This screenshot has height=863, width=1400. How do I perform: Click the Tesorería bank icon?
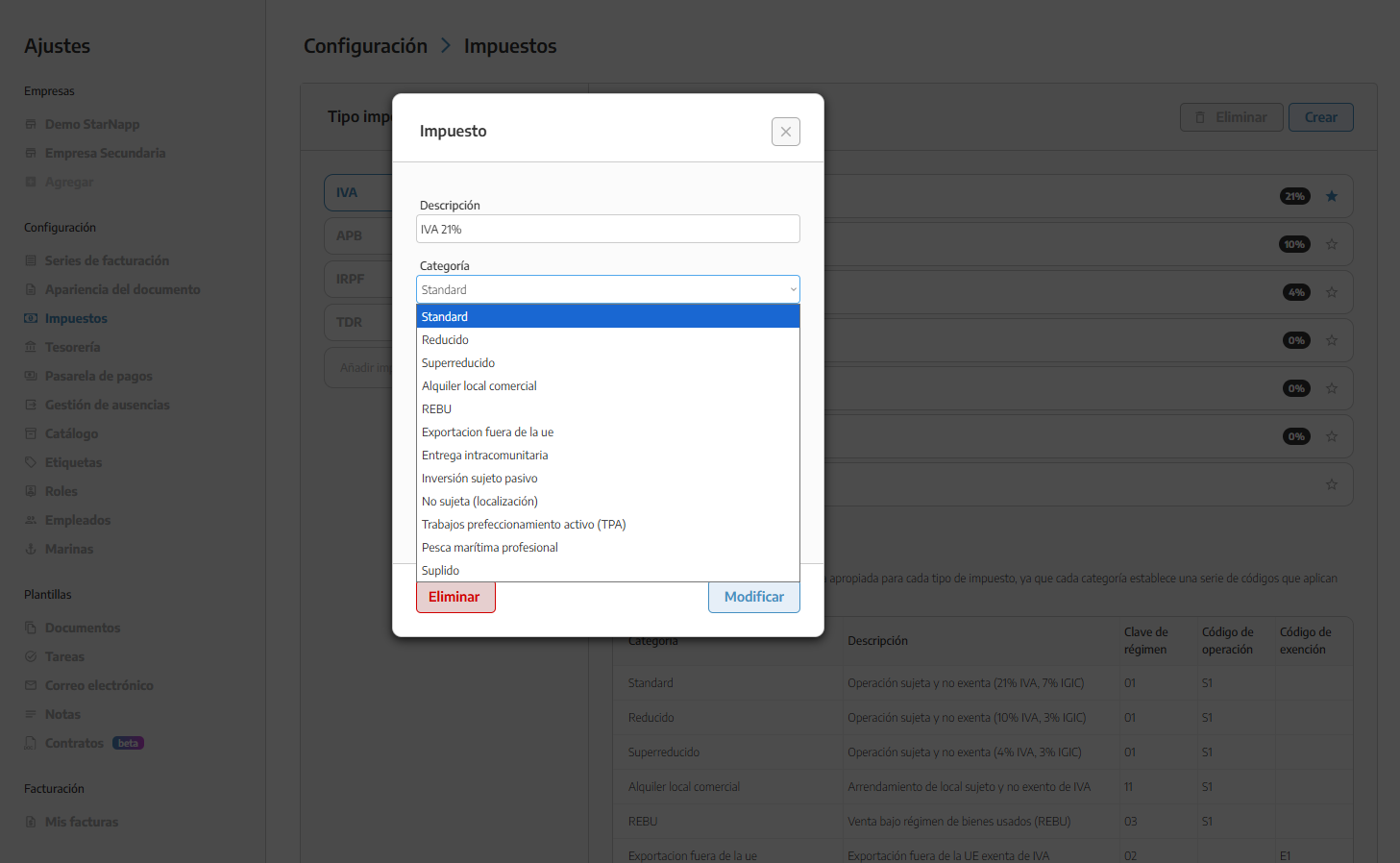point(31,347)
